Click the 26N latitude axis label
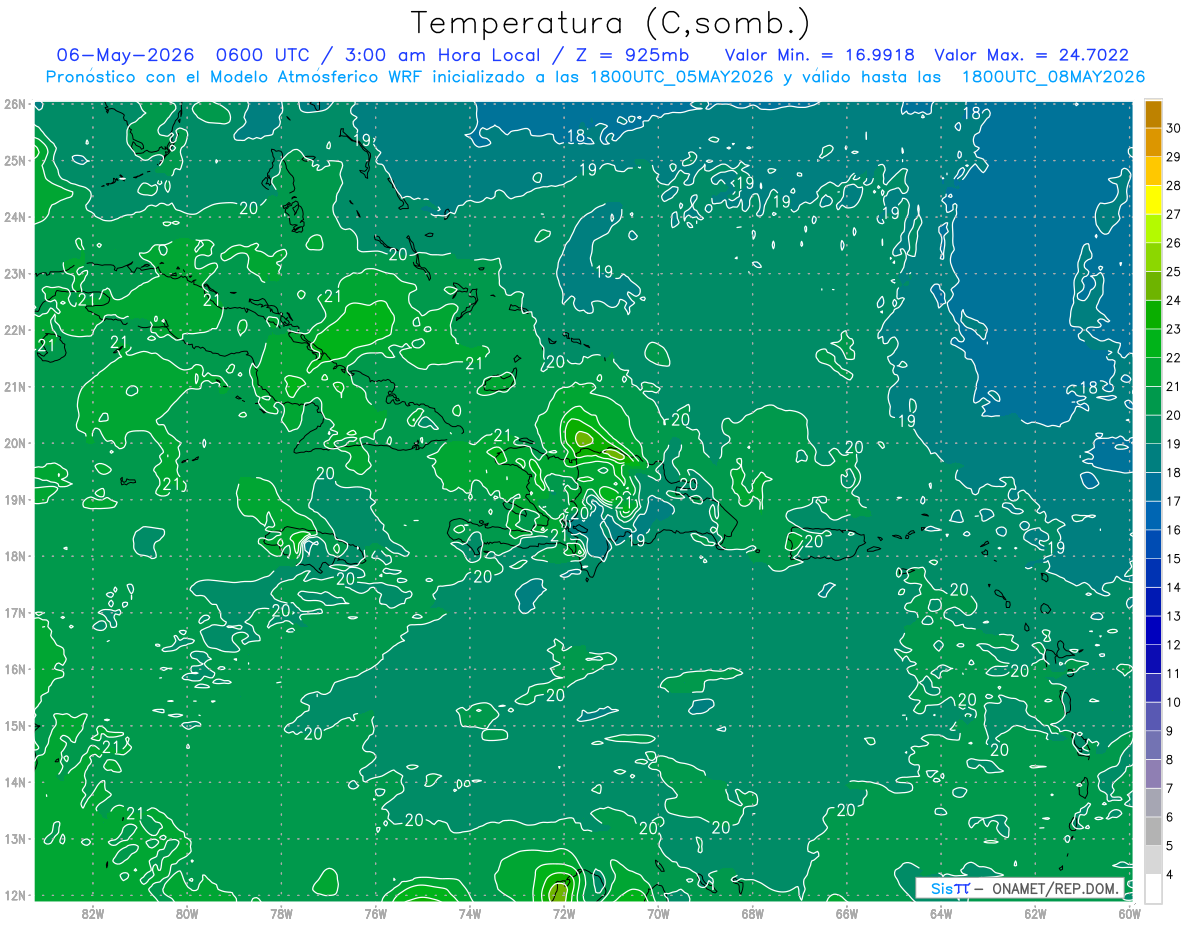 (14, 104)
